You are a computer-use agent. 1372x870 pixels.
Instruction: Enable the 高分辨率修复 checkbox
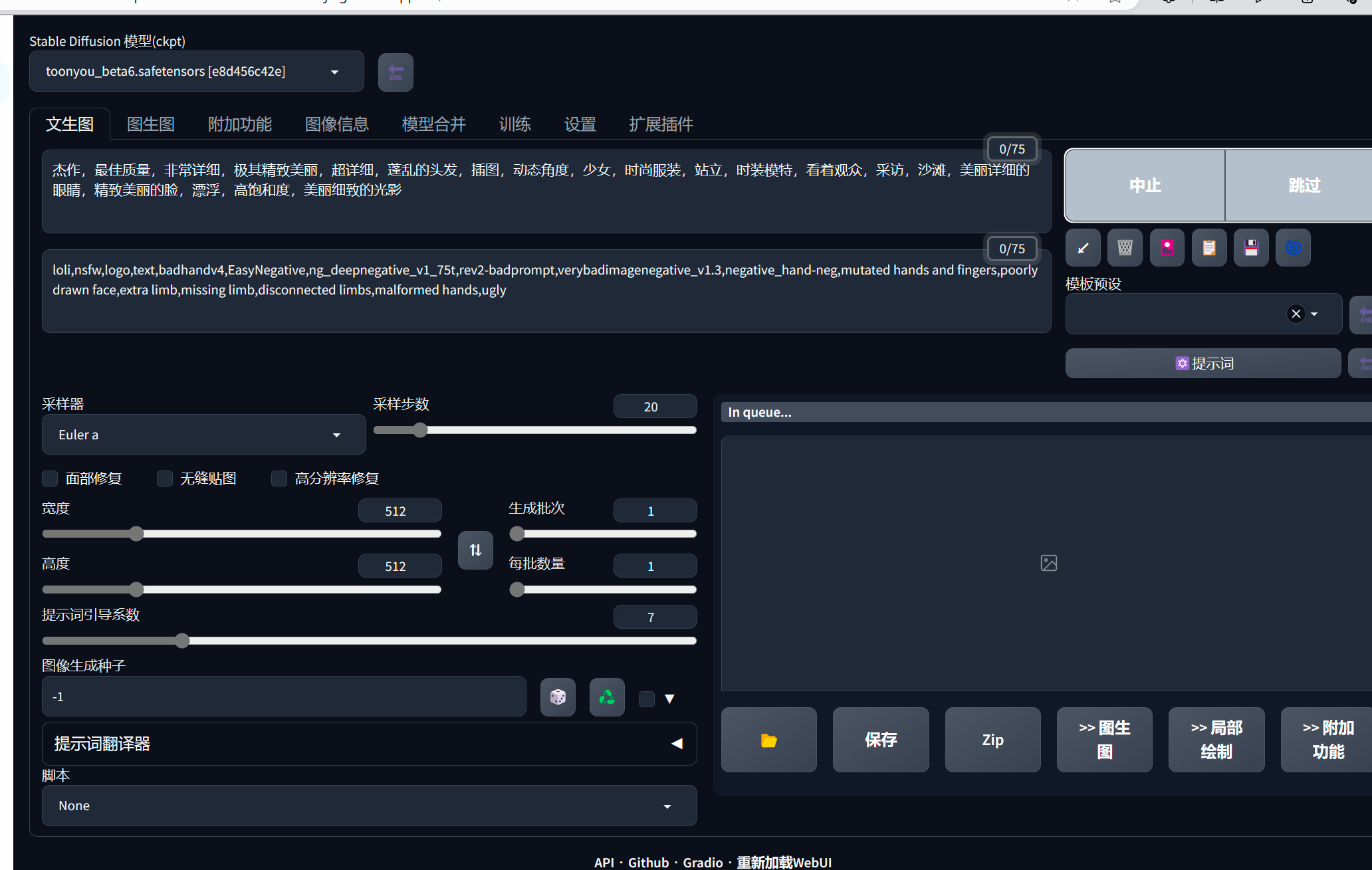click(x=279, y=479)
